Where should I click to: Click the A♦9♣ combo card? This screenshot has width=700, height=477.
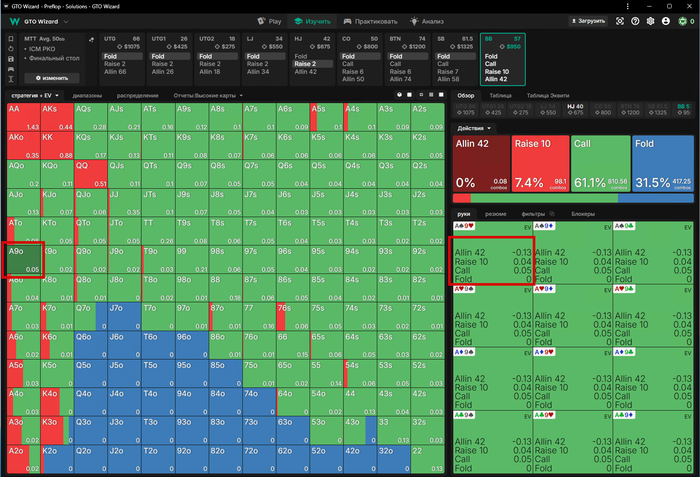(653, 379)
